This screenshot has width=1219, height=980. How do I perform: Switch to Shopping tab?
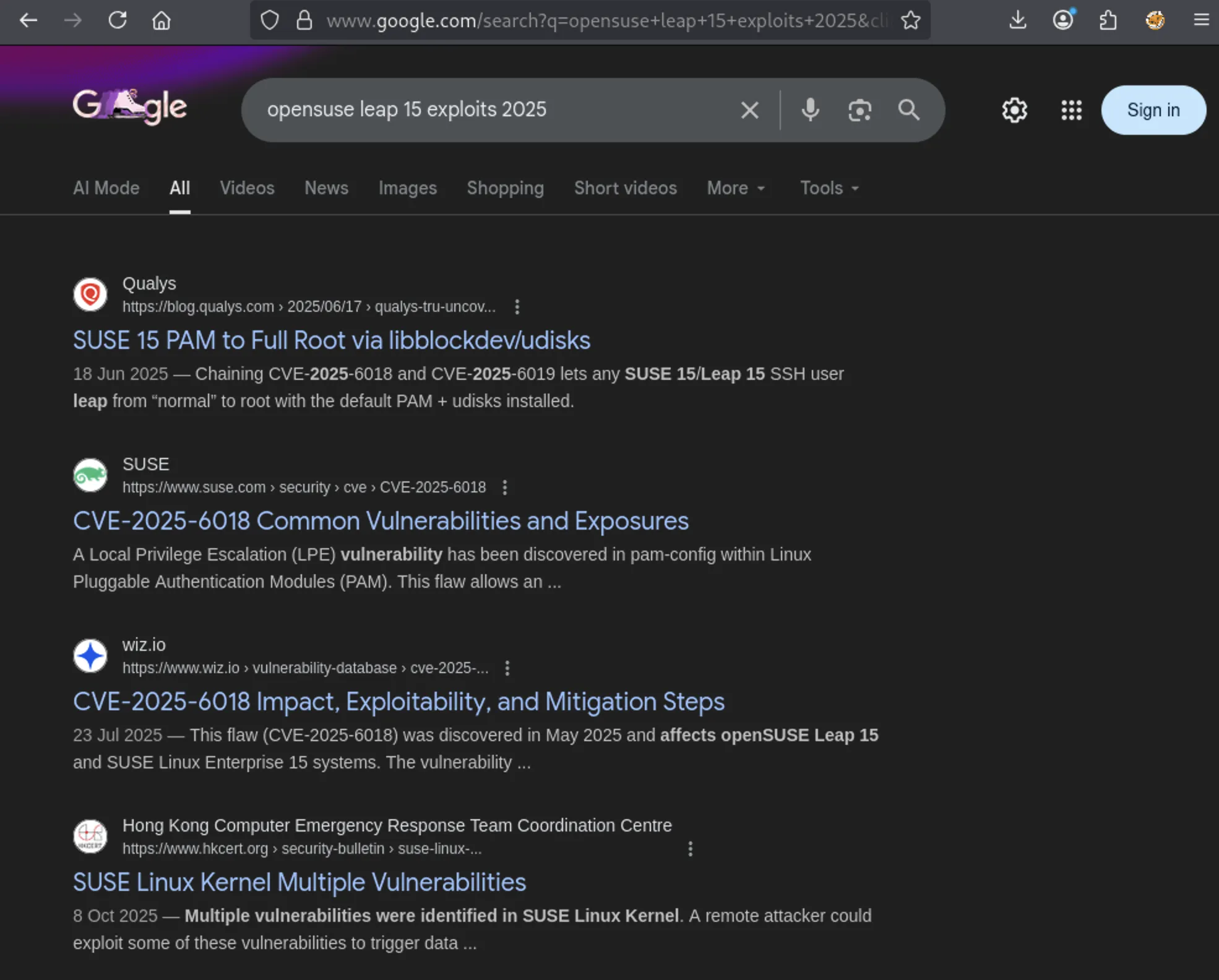506,188
